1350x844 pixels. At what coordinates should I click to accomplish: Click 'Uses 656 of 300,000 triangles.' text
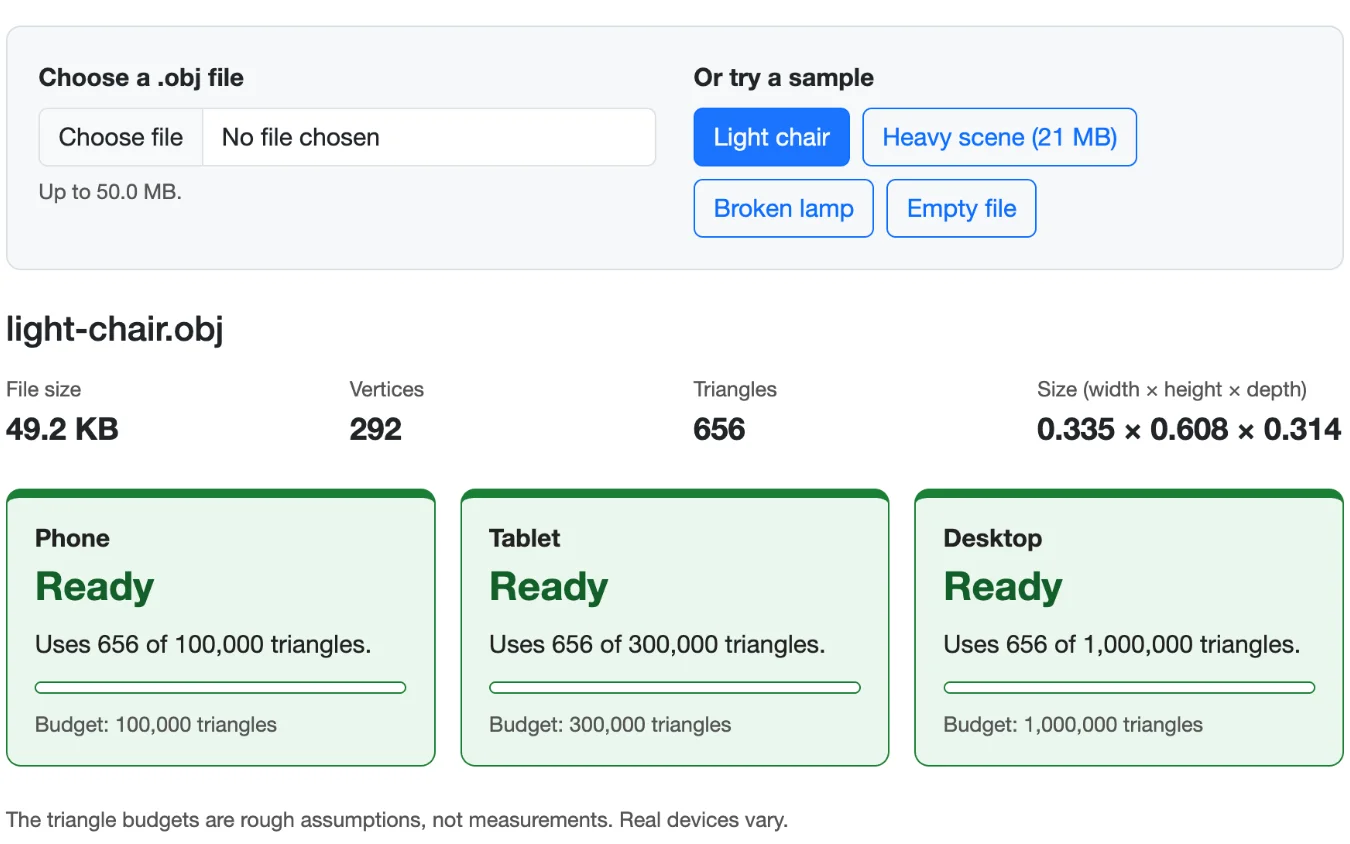pyautogui.click(x=657, y=645)
